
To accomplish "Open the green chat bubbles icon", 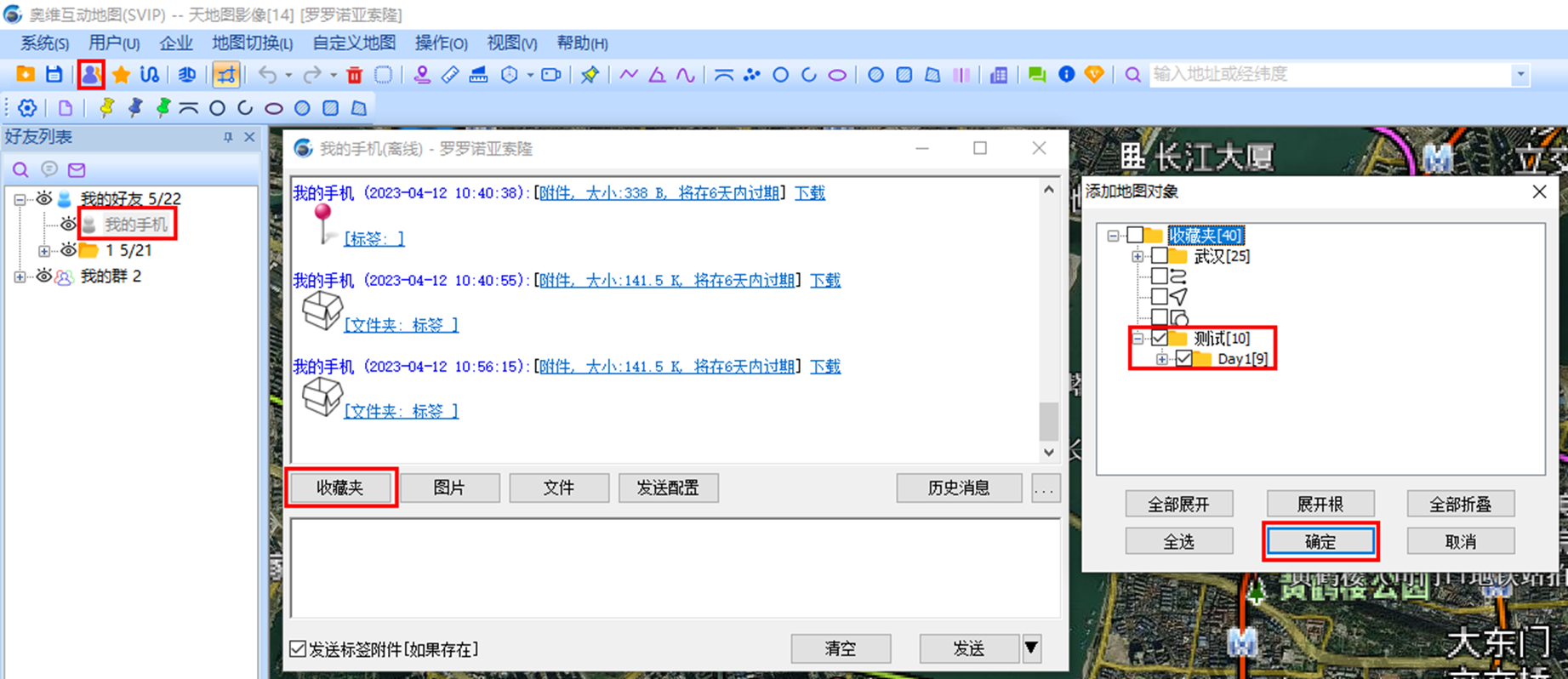I will [x=1036, y=75].
